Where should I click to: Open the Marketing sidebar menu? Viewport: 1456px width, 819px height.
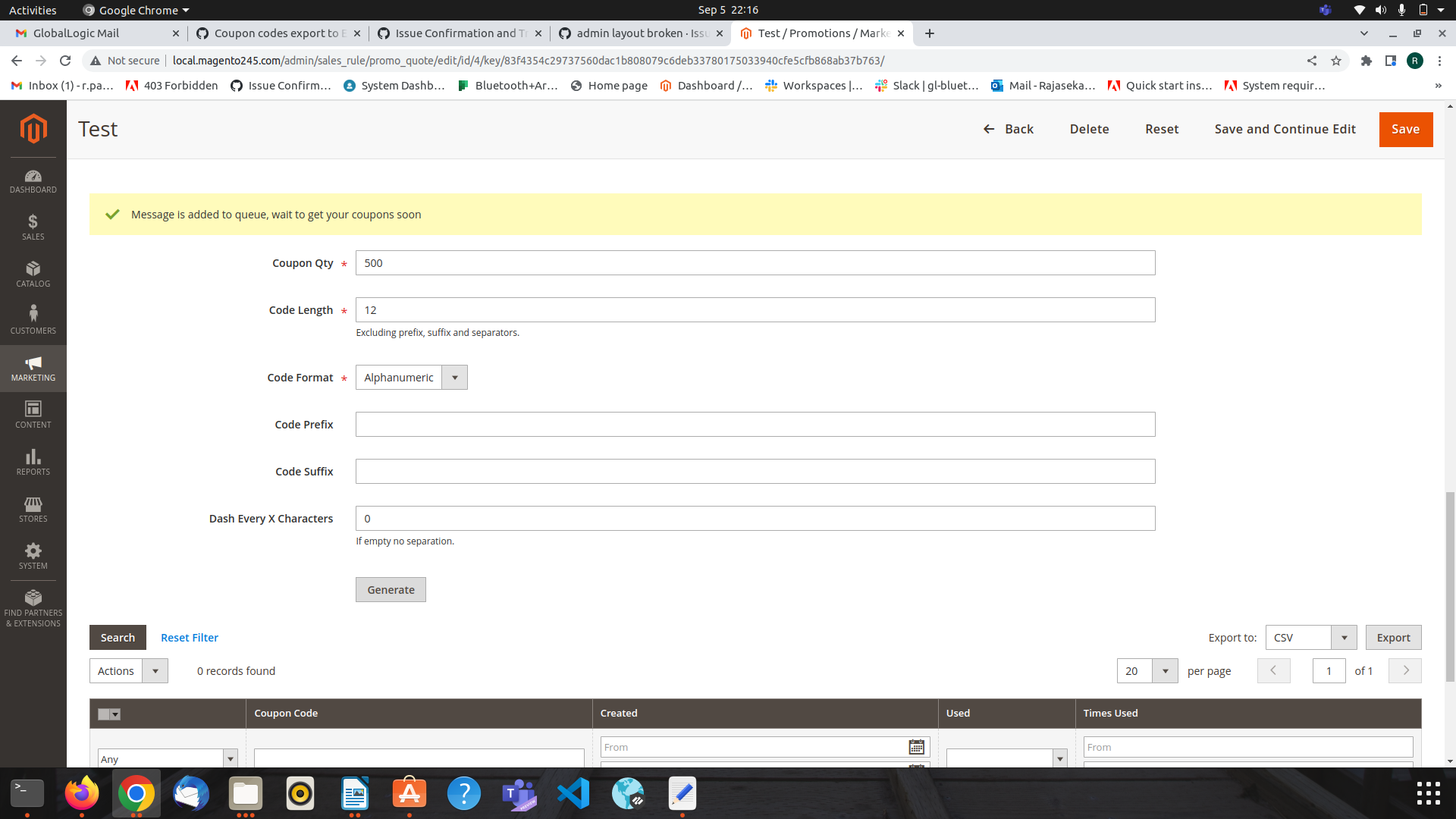tap(33, 368)
